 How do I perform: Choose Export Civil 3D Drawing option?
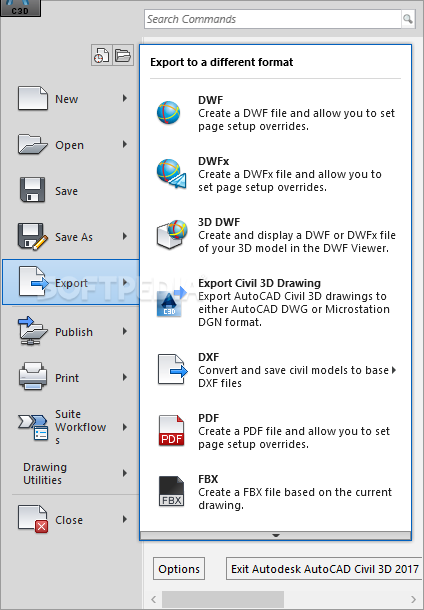(x=275, y=303)
